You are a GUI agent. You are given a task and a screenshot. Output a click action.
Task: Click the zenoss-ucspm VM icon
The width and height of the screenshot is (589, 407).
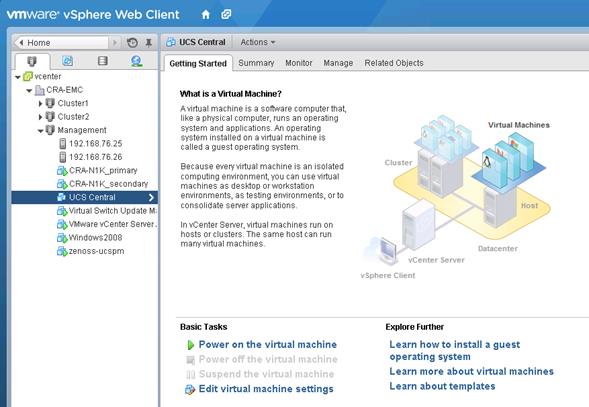click(62, 251)
